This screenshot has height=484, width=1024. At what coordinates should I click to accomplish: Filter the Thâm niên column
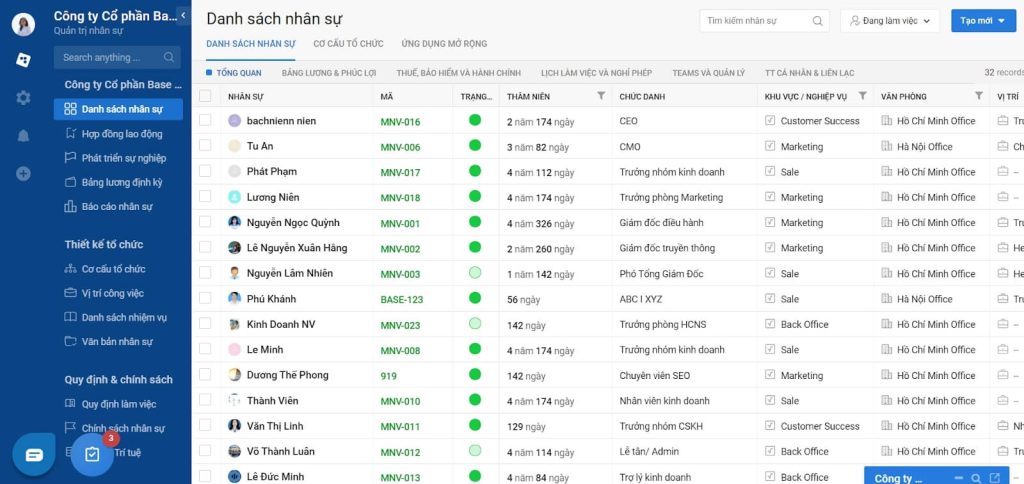[x=601, y=96]
